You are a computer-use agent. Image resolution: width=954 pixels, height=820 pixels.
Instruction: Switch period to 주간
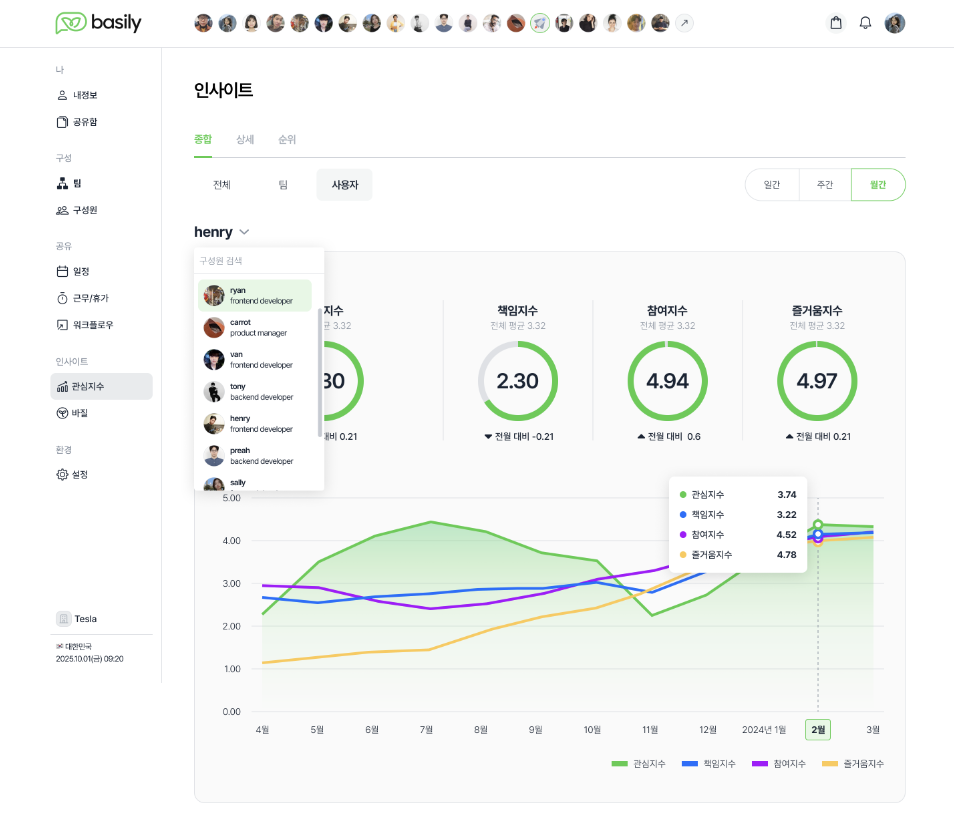click(825, 185)
